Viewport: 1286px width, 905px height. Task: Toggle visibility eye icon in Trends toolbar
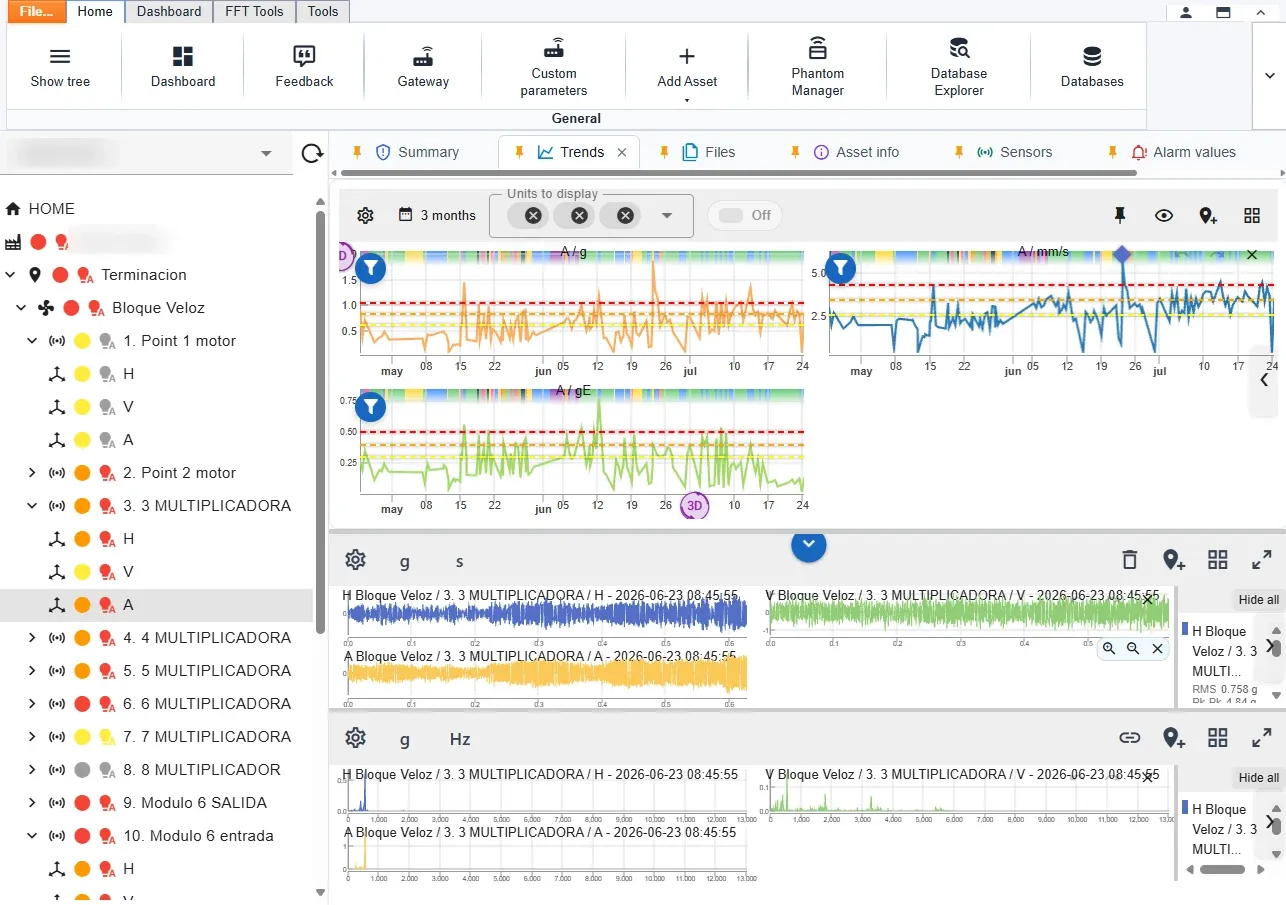click(x=1164, y=215)
